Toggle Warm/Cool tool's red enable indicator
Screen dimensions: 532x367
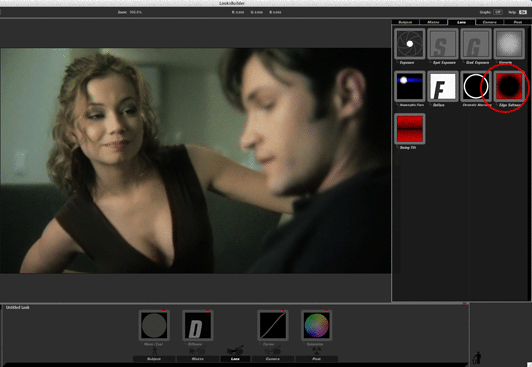[x=164, y=311]
